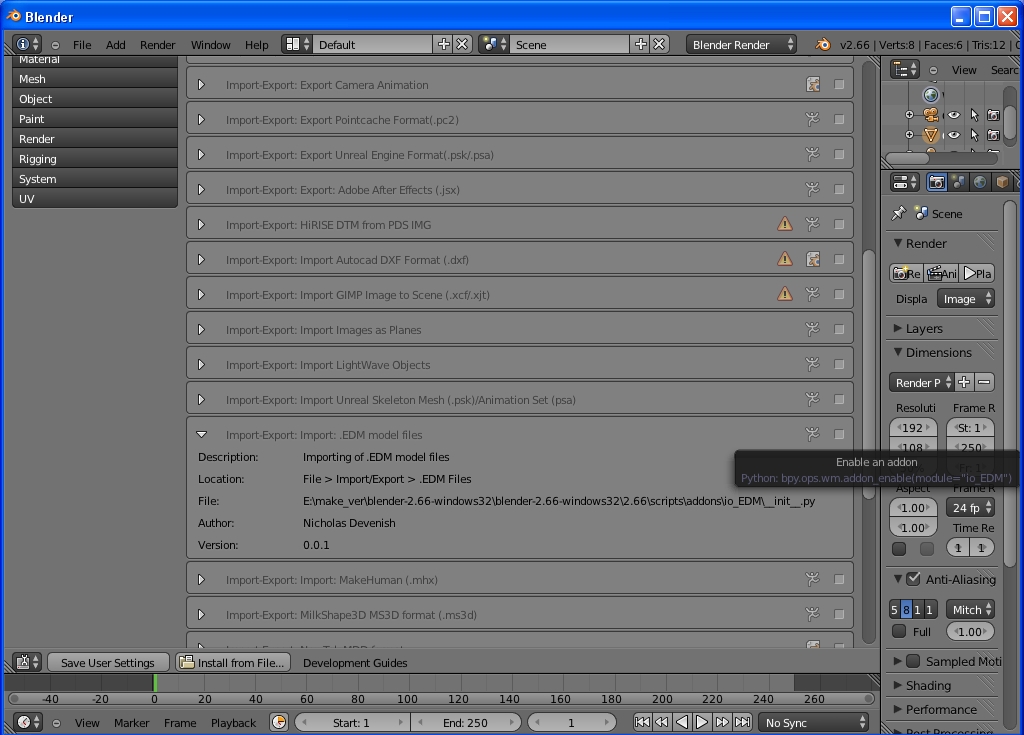The width and height of the screenshot is (1024, 735).
Task: Delete the Default screen layout
Action: 462,44
